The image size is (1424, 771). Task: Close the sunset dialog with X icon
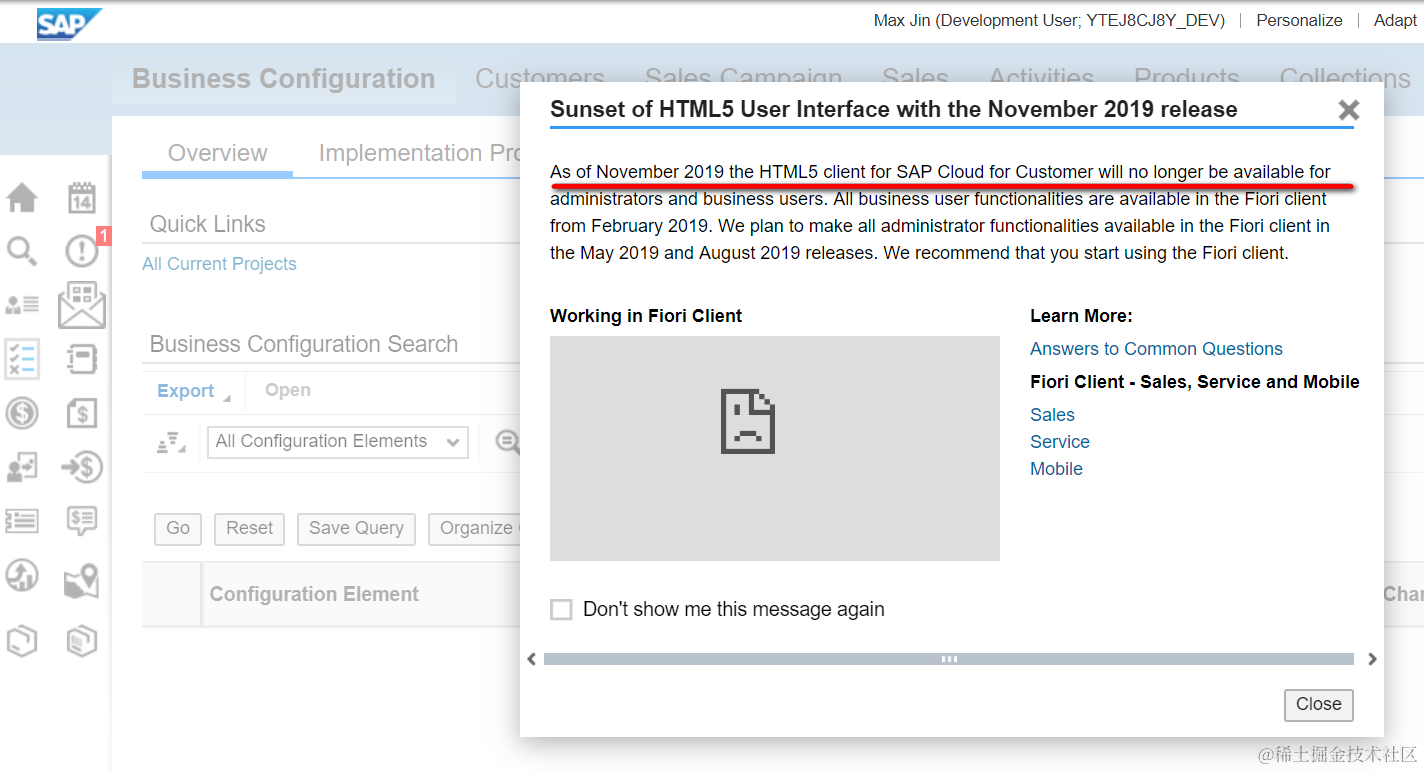(x=1349, y=110)
